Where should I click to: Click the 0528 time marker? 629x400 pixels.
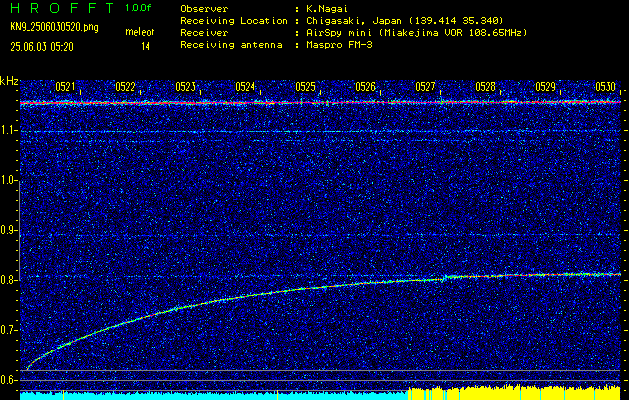tap(485, 87)
